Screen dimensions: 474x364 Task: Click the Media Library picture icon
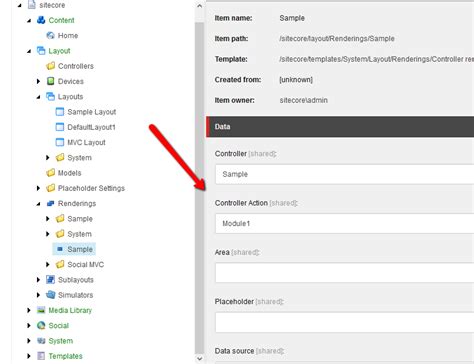tap(41, 310)
